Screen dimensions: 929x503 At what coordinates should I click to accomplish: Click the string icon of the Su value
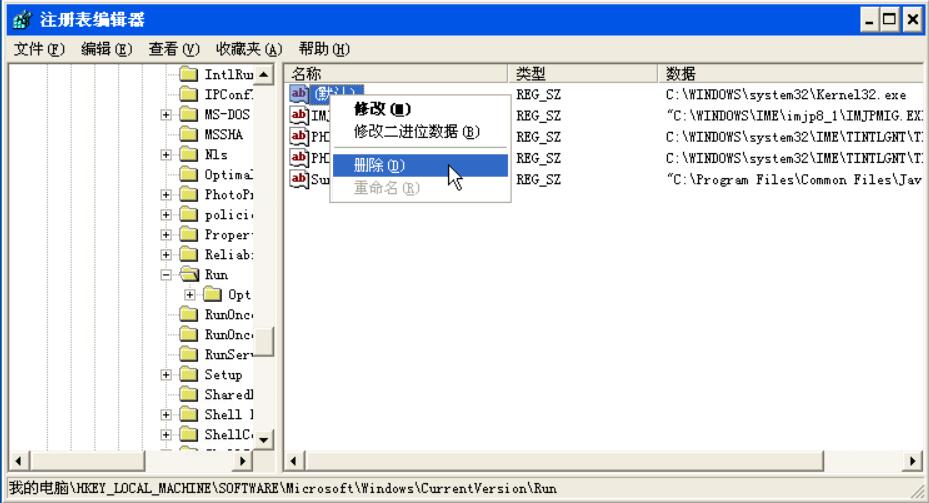point(299,179)
